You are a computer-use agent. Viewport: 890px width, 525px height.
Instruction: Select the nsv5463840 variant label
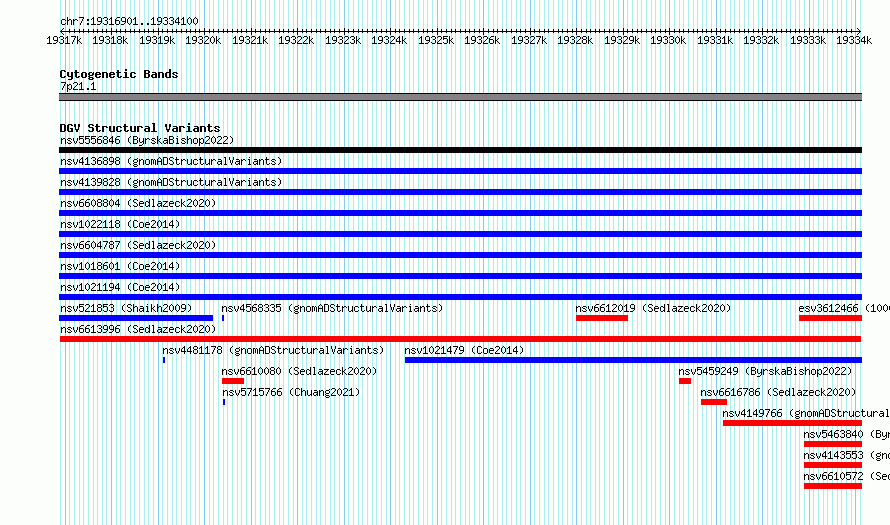pos(846,434)
